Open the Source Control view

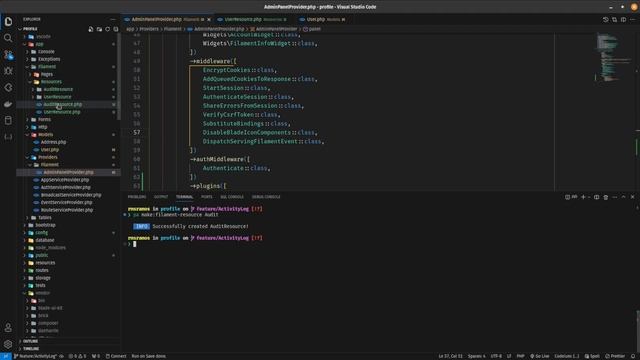click(8, 55)
